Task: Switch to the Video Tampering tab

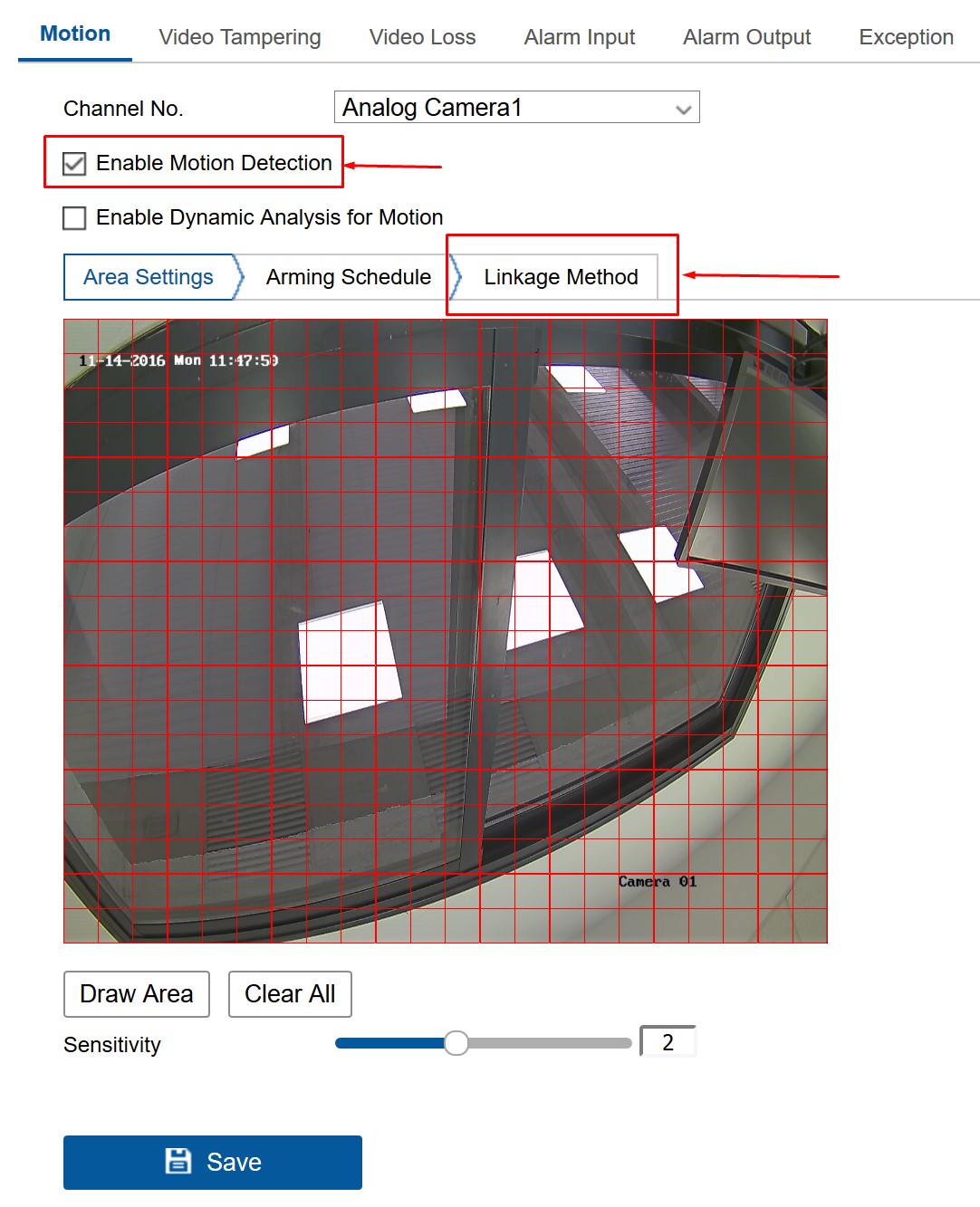Action: (240, 37)
